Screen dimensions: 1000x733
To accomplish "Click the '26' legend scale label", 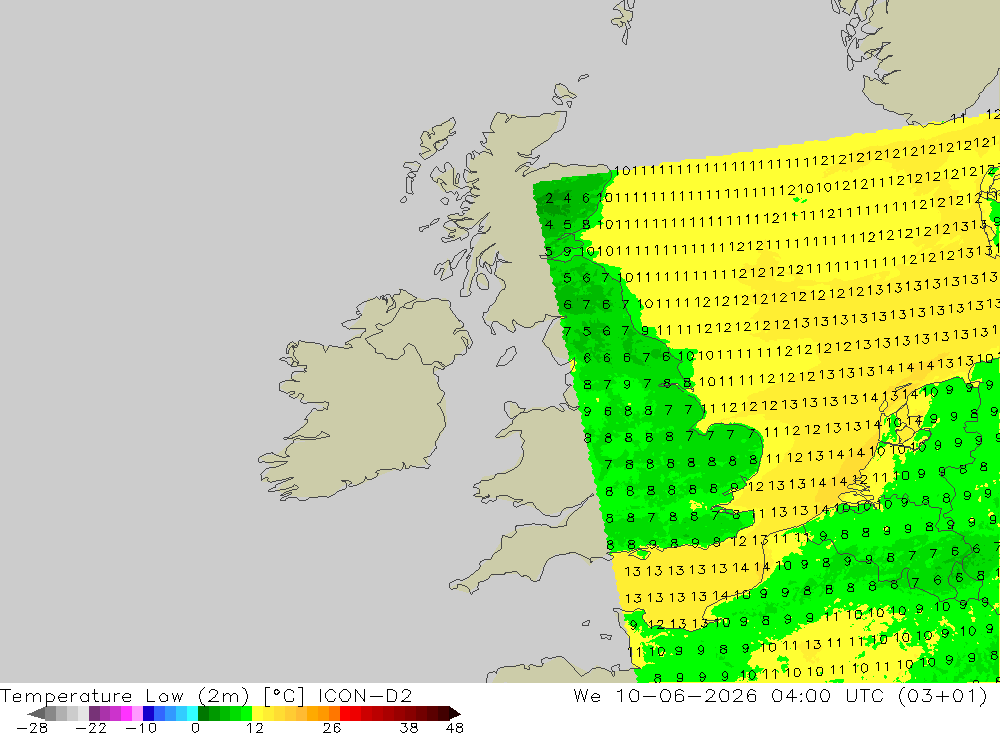I will tap(332, 728).
